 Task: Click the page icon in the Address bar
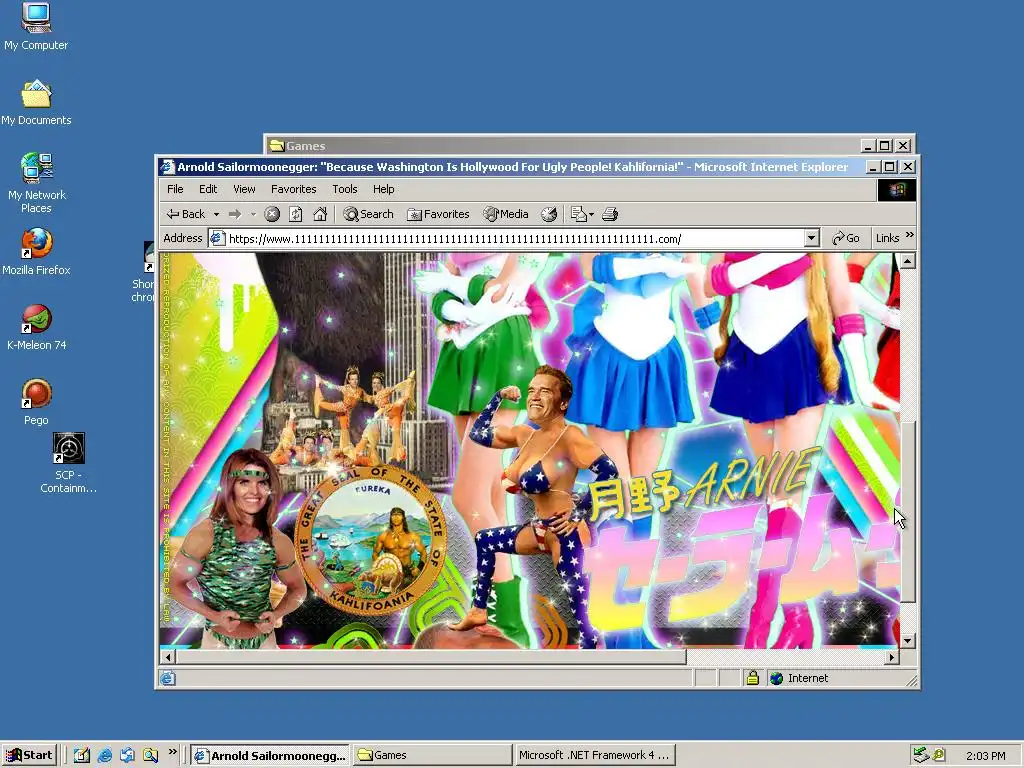[217, 238]
